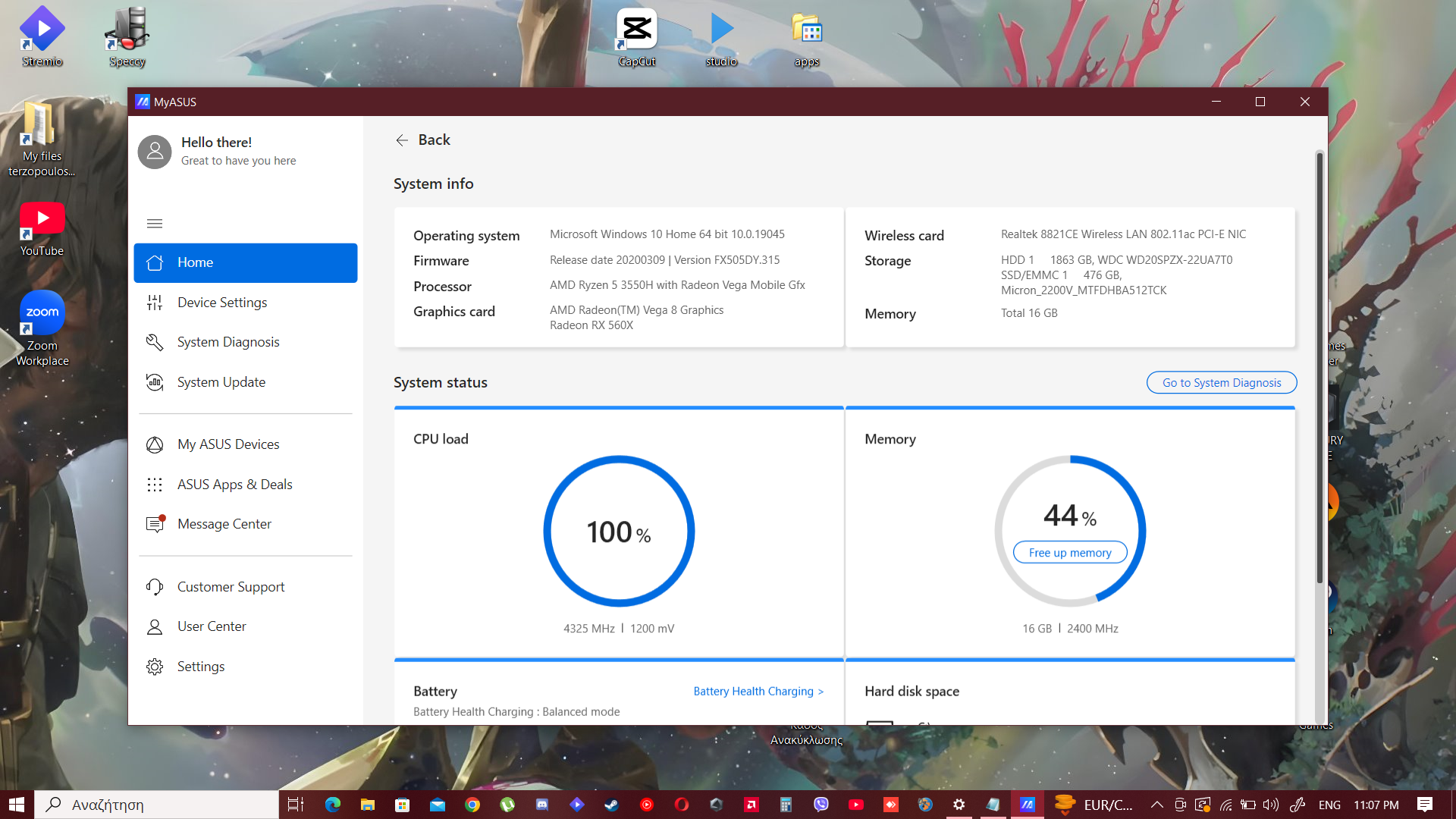Click 'Radeon RX 560X' graphics text
1456x819 pixels.
pos(591,325)
